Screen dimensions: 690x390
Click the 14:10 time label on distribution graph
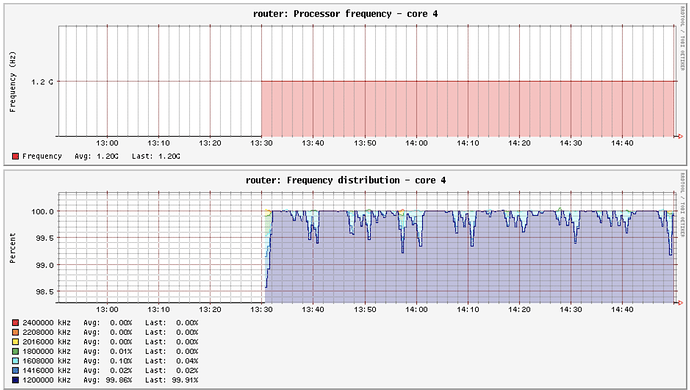pyautogui.click(x=468, y=309)
